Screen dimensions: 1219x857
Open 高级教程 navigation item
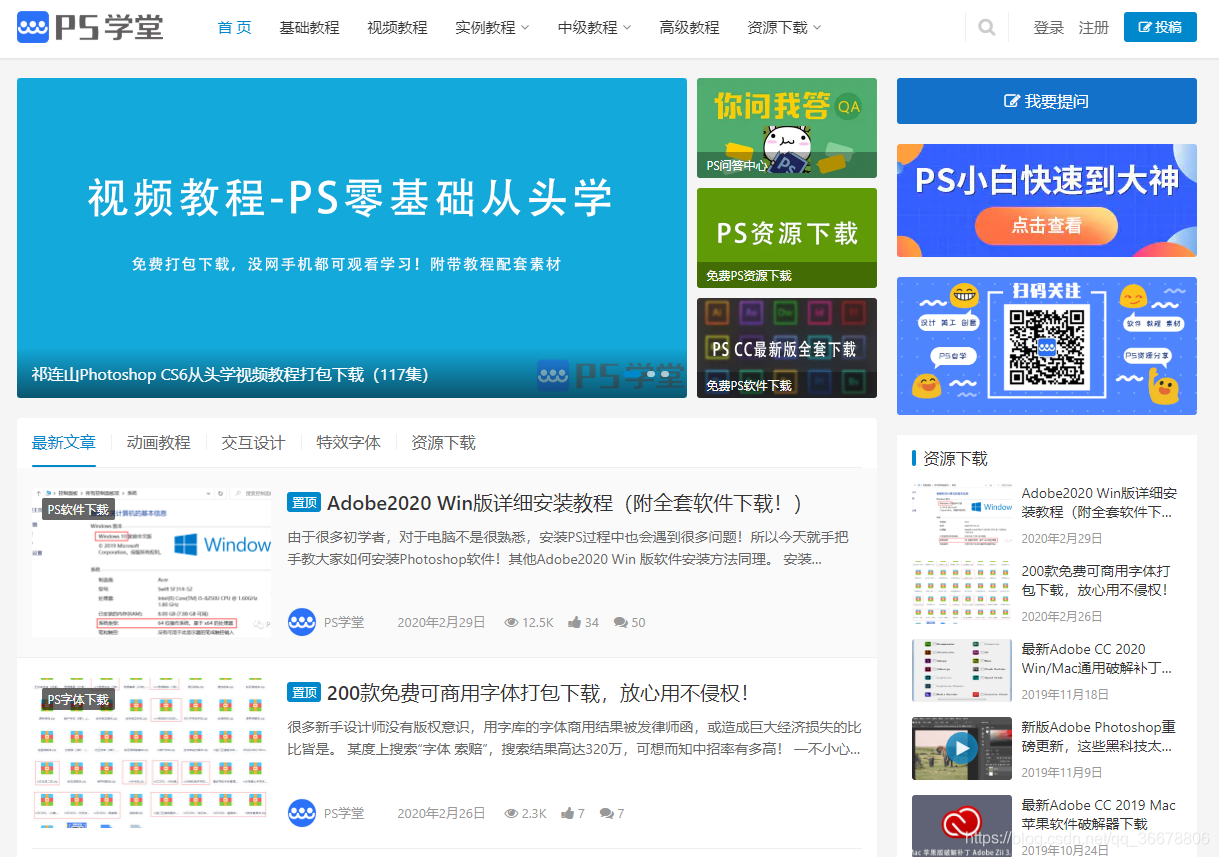pos(689,28)
